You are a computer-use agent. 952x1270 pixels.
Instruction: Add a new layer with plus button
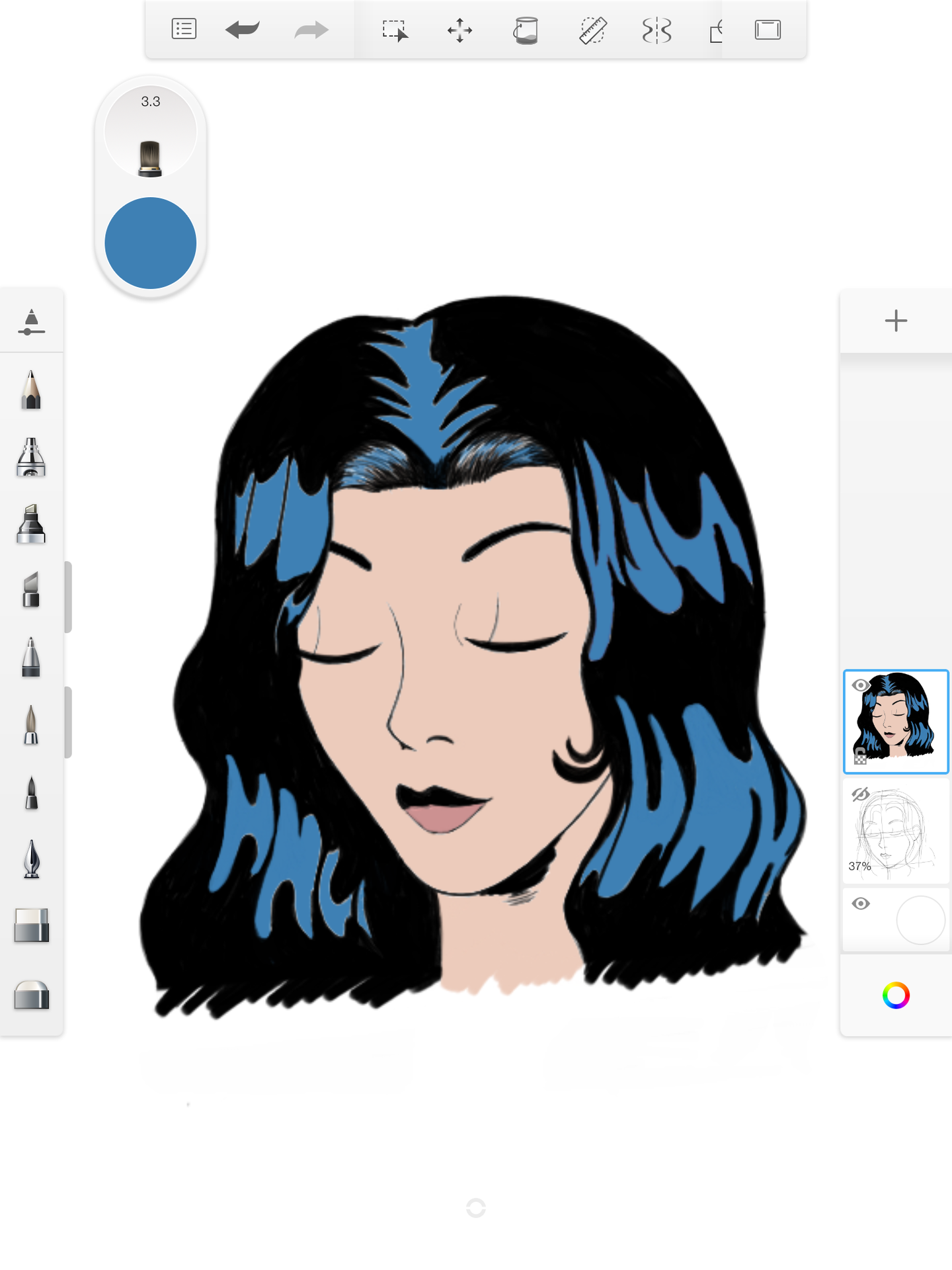coord(896,321)
